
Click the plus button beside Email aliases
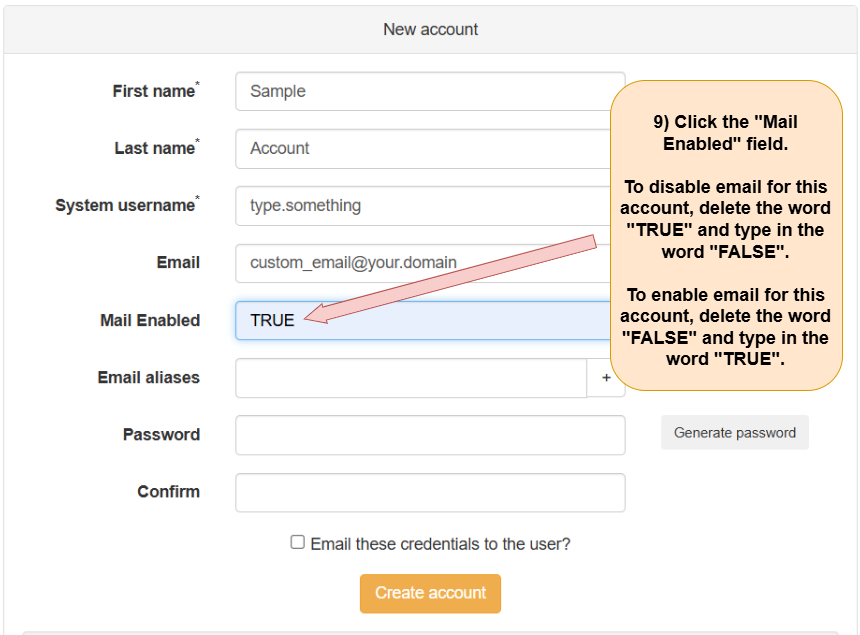click(x=606, y=378)
